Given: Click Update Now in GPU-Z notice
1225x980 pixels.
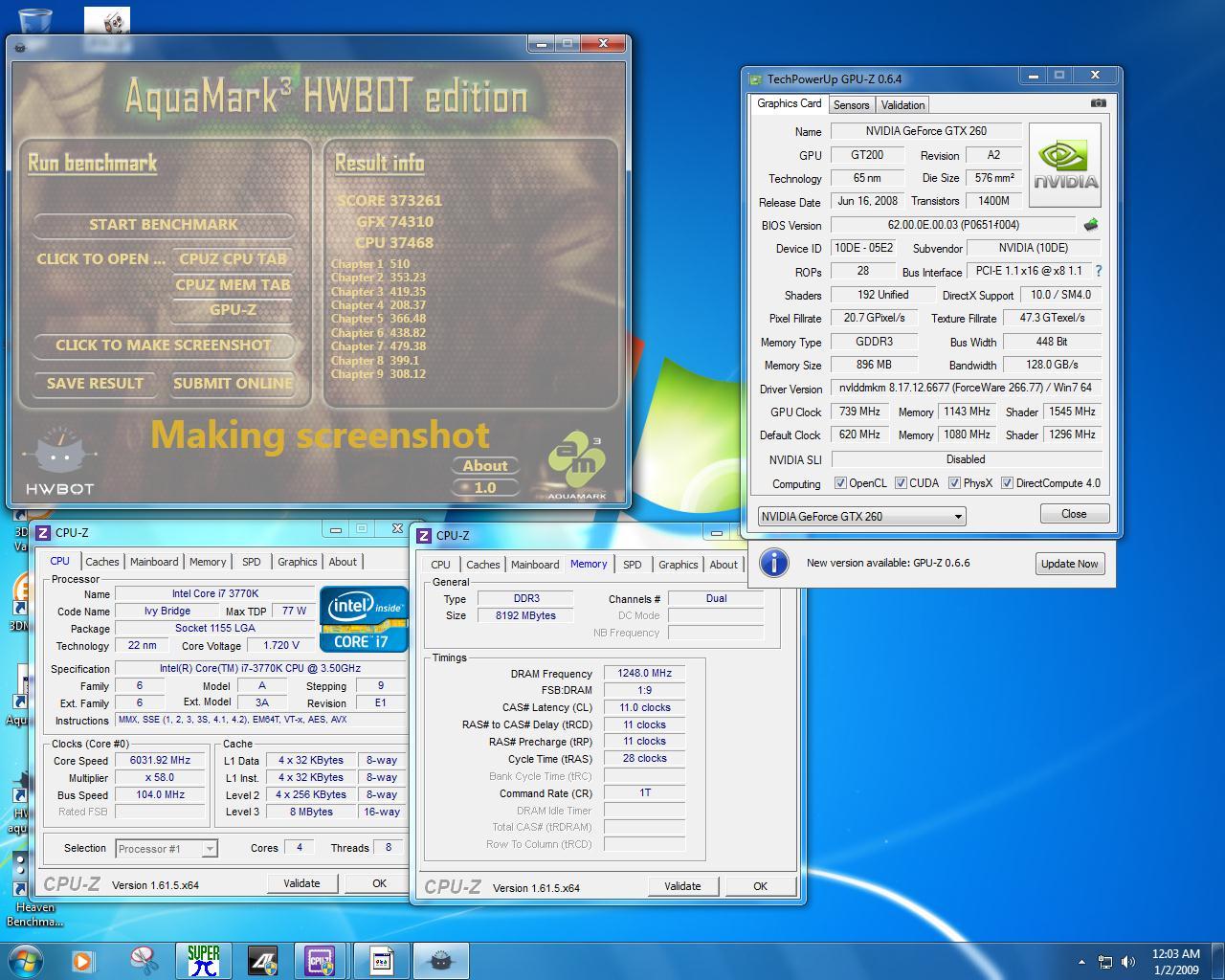Looking at the screenshot, I should click(x=1069, y=564).
